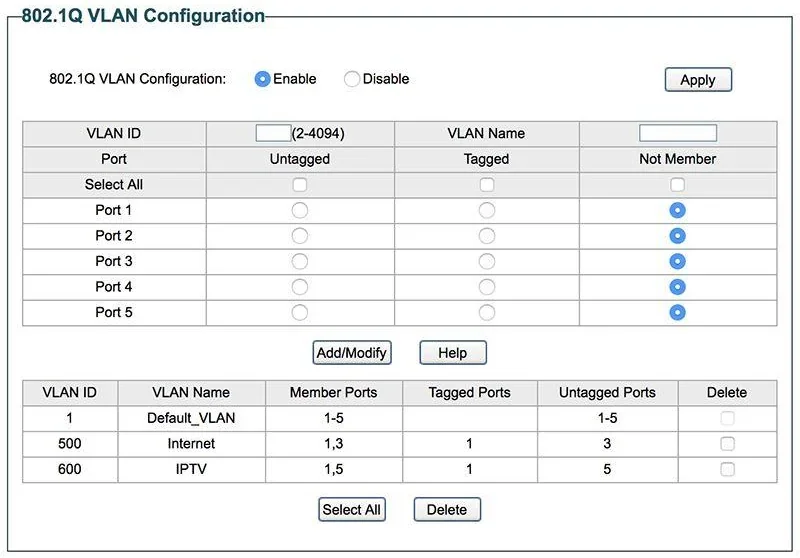Select the Enable radio button
Image resolution: width=800 pixels, height=558 pixels.
(262, 79)
